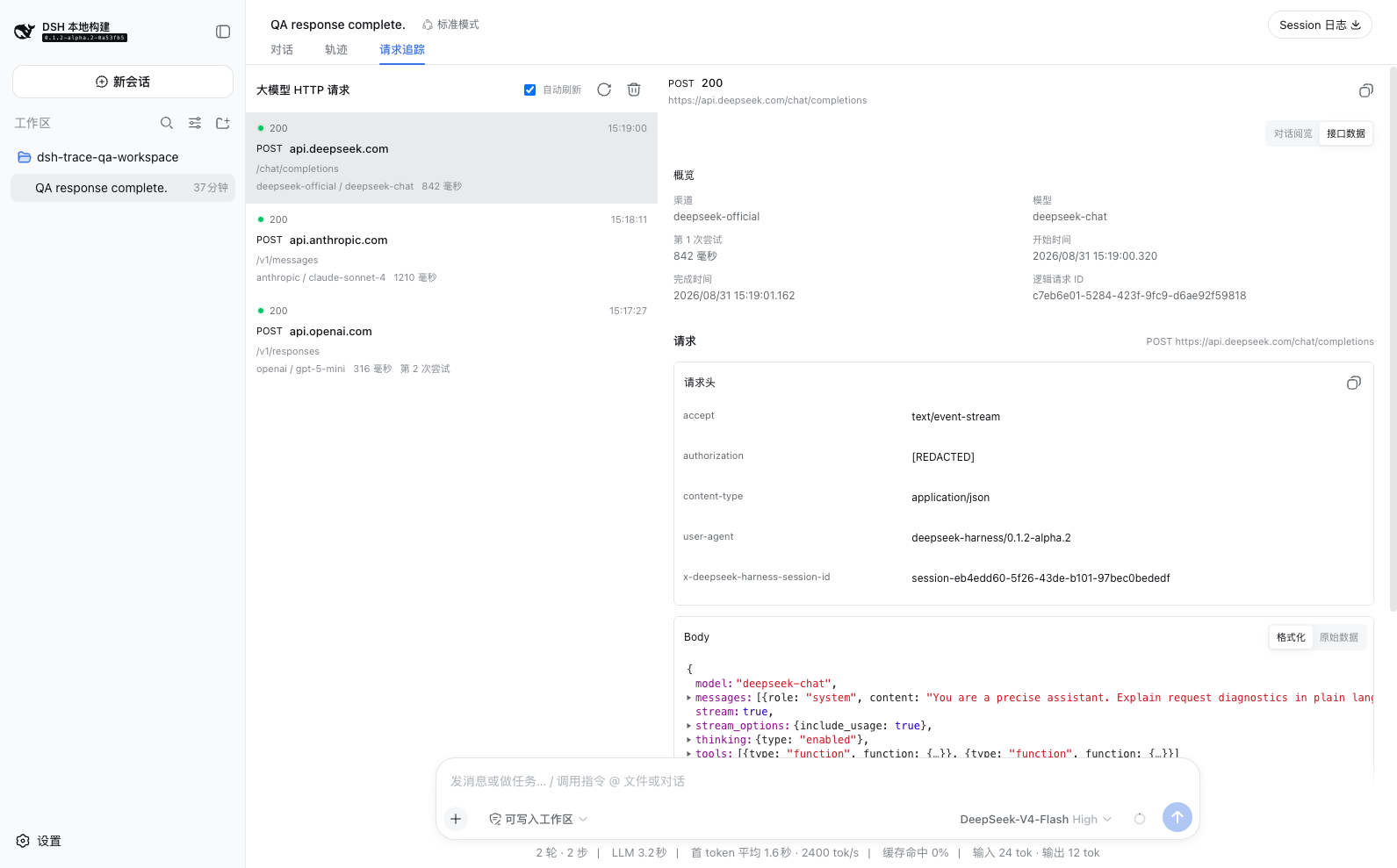Select the QA response complete. session
Image resolution: width=1397 pixels, height=868 pixels.
(123, 188)
